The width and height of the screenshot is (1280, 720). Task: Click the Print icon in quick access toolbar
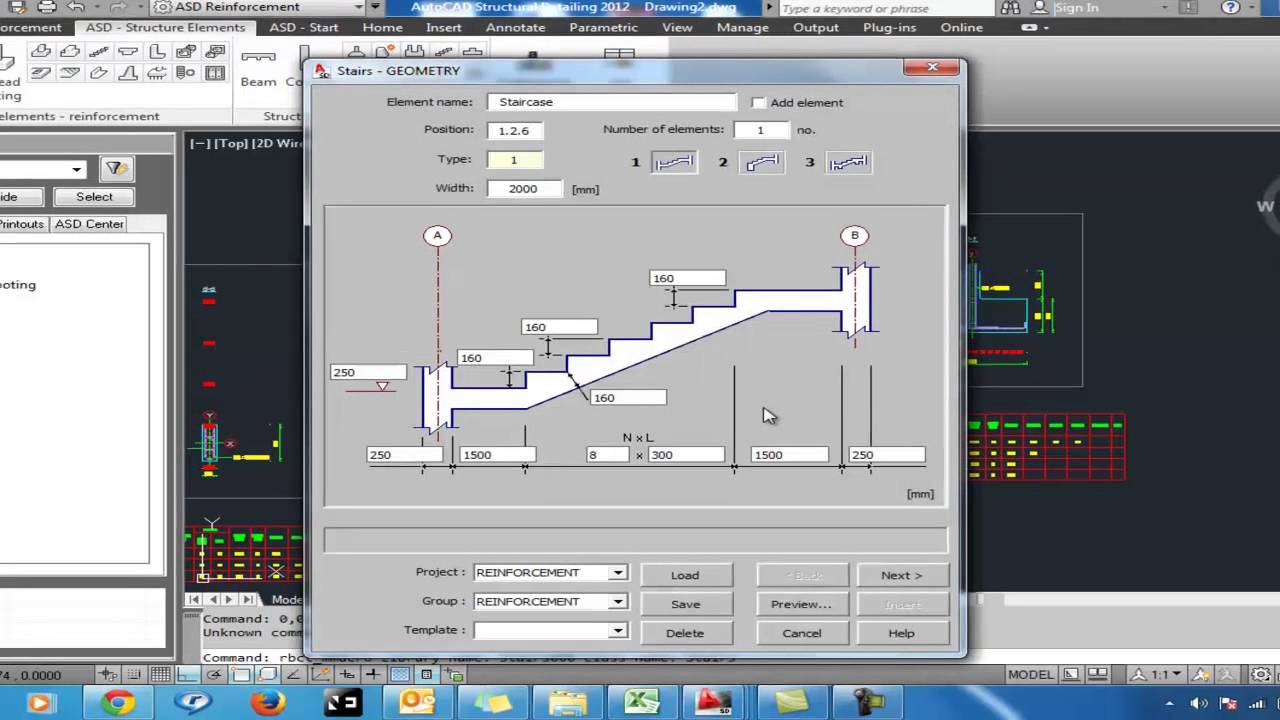(x=46, y=7)
